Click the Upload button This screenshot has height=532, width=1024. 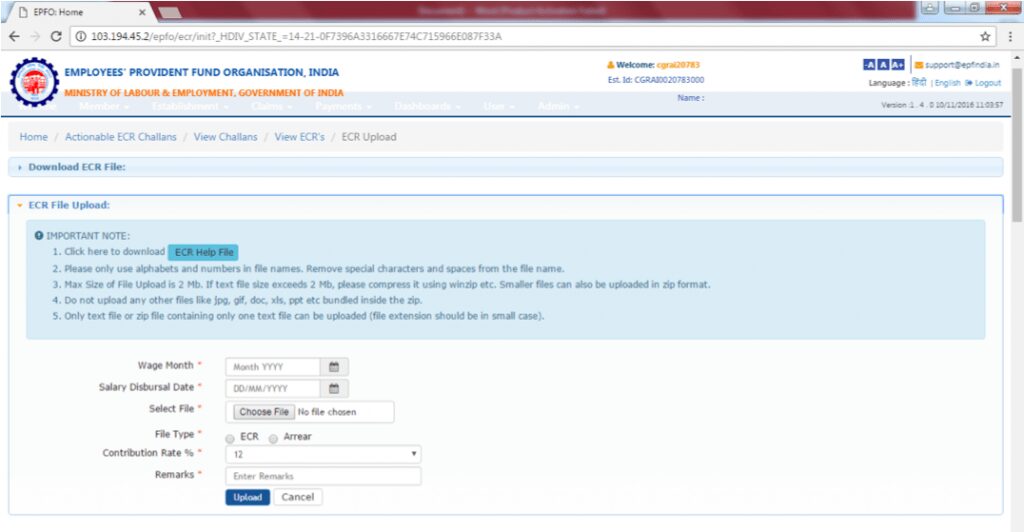coord(248,497)
